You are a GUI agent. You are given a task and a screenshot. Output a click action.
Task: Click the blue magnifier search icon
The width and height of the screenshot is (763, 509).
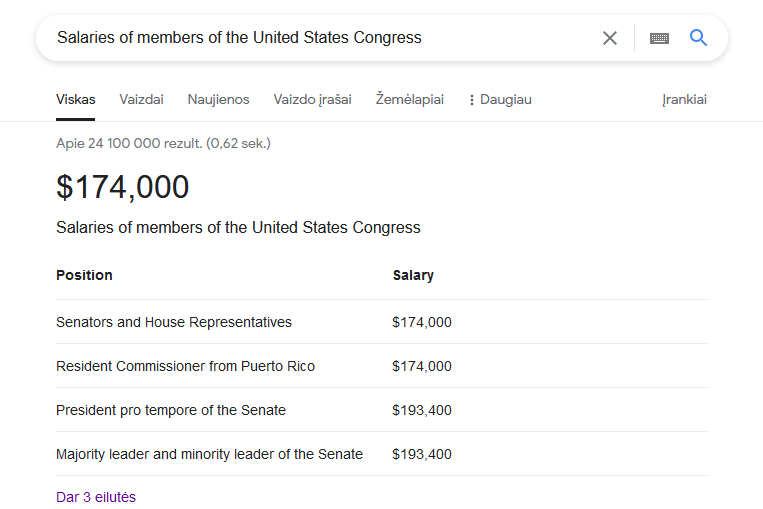699,38
